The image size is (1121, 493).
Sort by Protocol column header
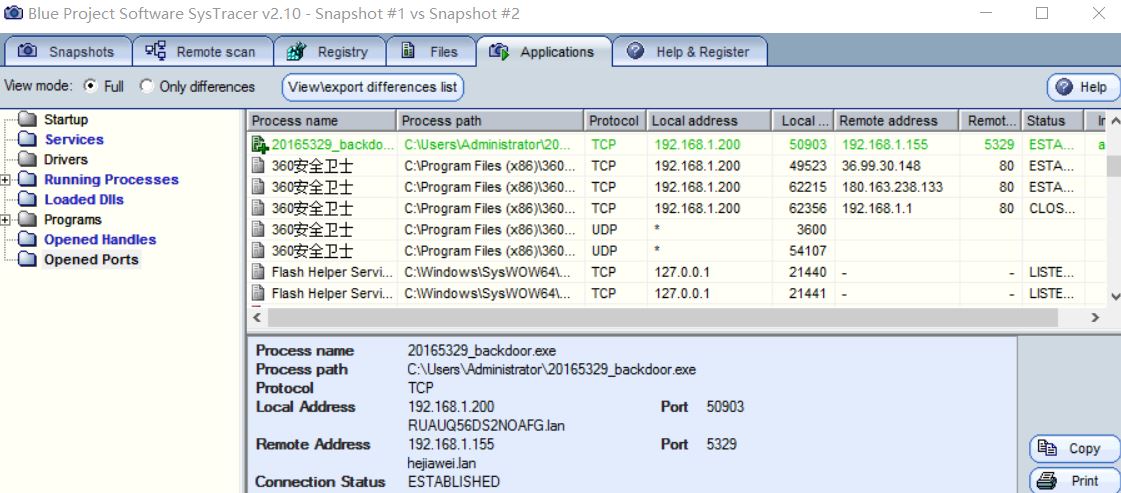616,121
